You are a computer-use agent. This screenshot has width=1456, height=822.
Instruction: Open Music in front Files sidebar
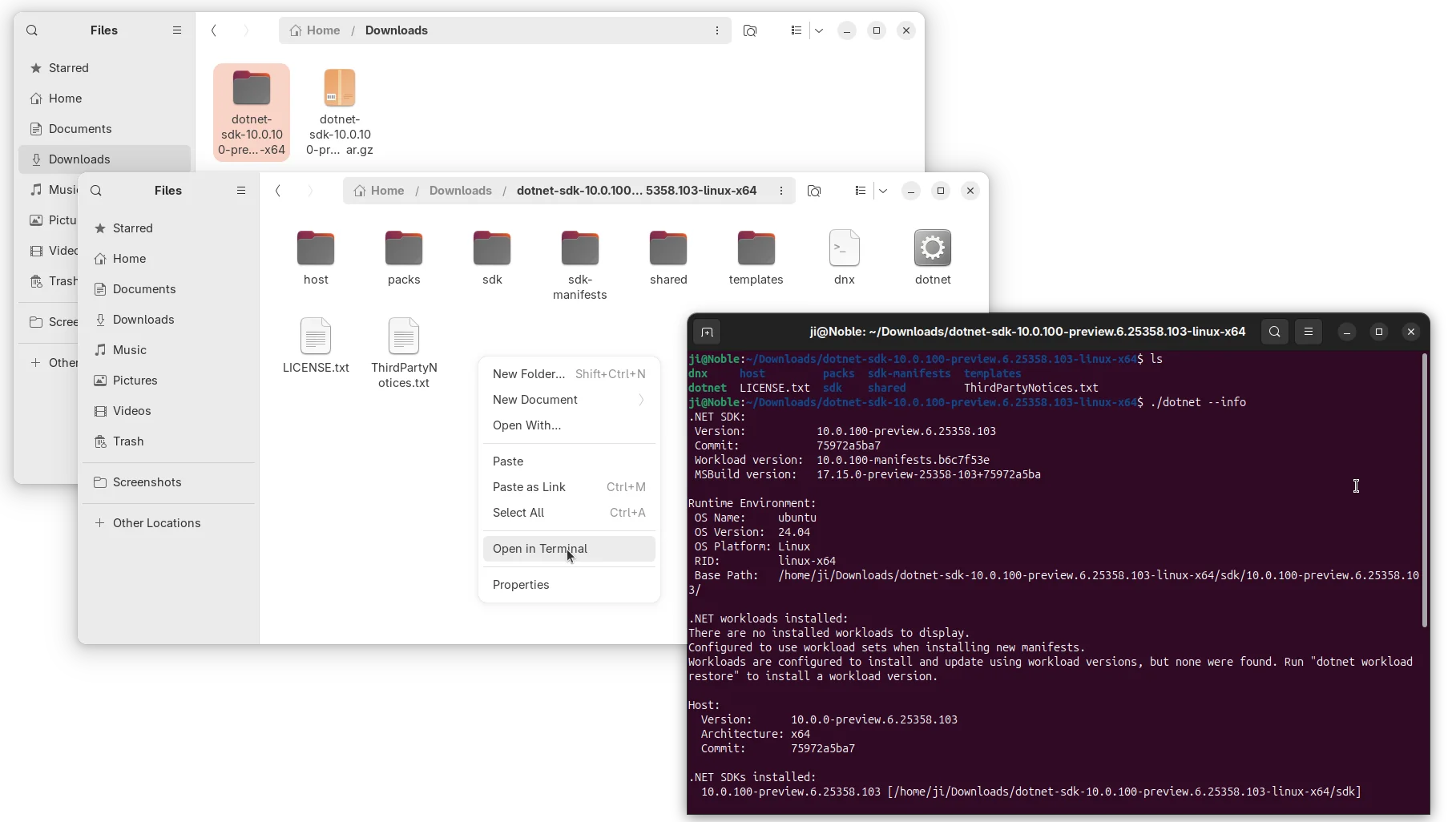coord(168,350)
